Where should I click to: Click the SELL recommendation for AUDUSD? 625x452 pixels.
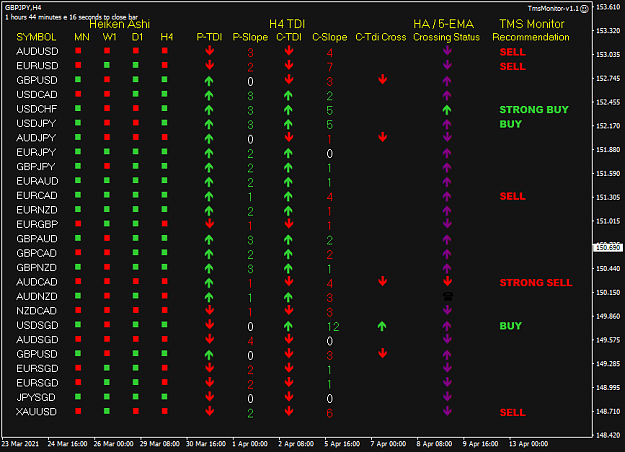(x=513, y=52)
